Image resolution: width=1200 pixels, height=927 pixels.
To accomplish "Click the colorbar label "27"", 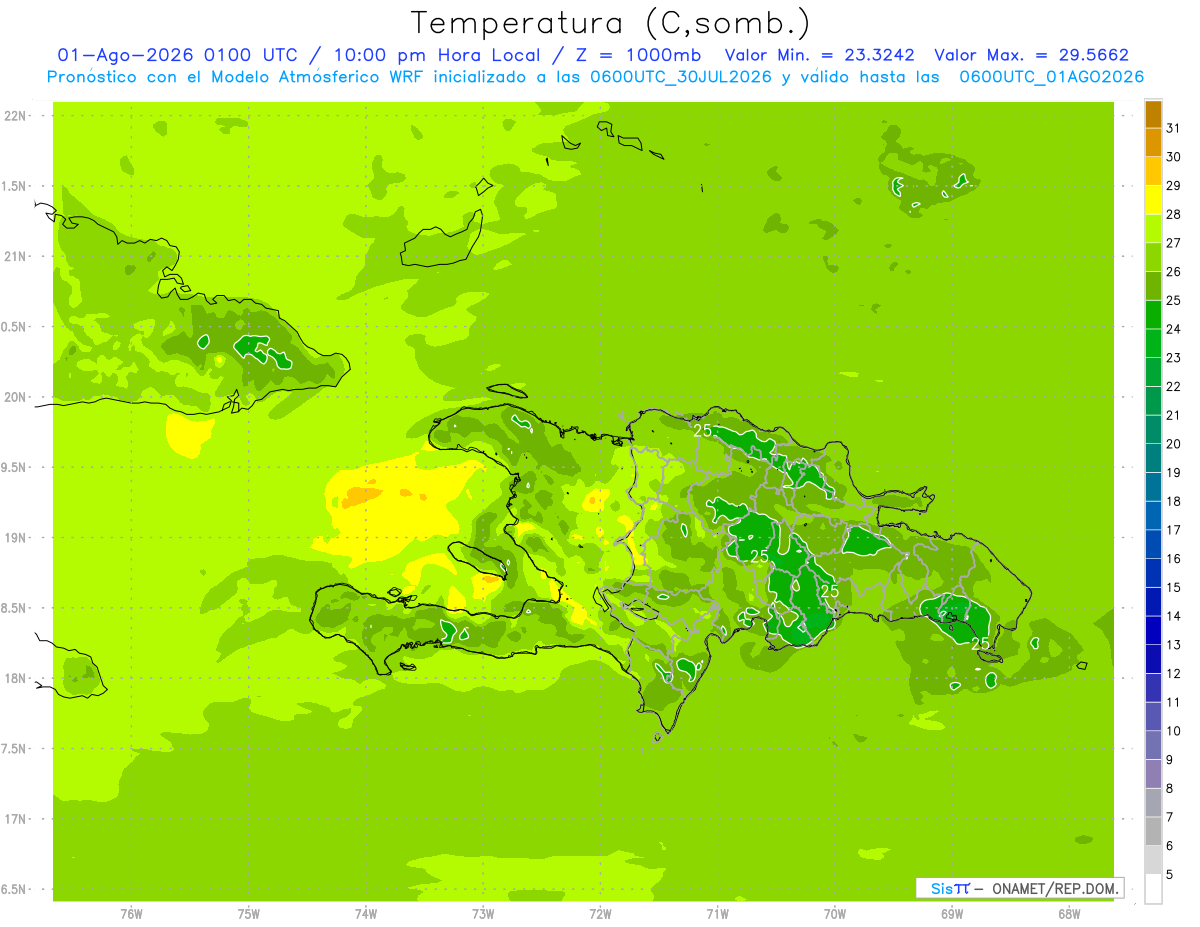I will (x=1174, y=243).
